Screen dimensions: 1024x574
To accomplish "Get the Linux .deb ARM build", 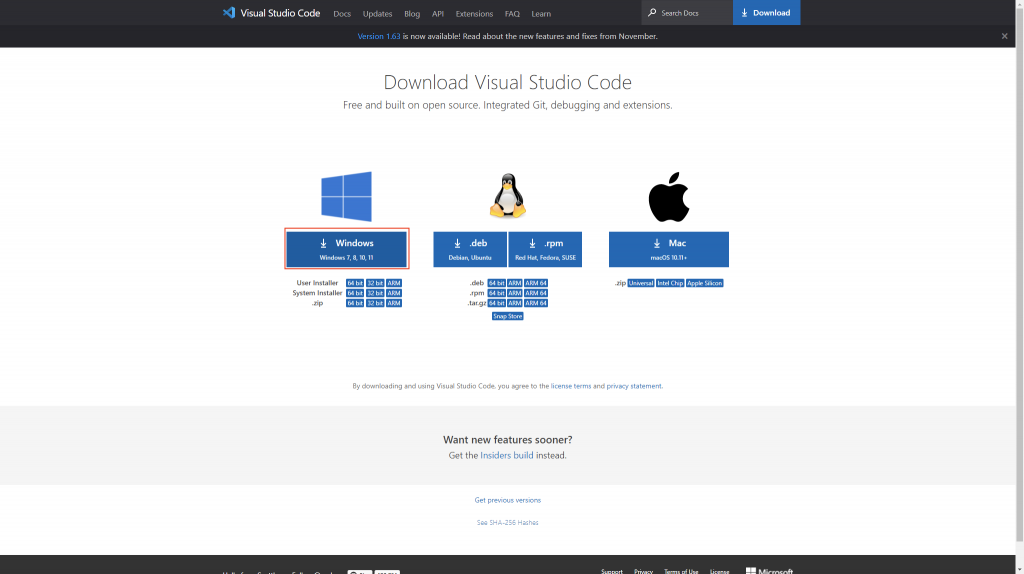I will [515, 283].
